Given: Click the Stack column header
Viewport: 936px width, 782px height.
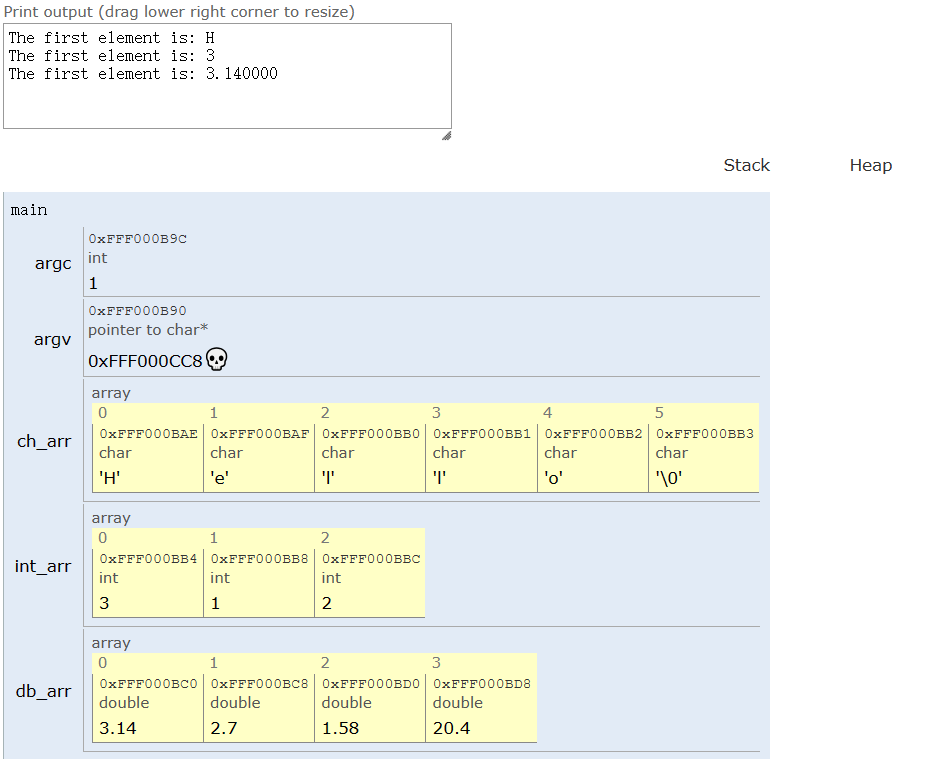Looking at the screenshot, I should (747, 165).
